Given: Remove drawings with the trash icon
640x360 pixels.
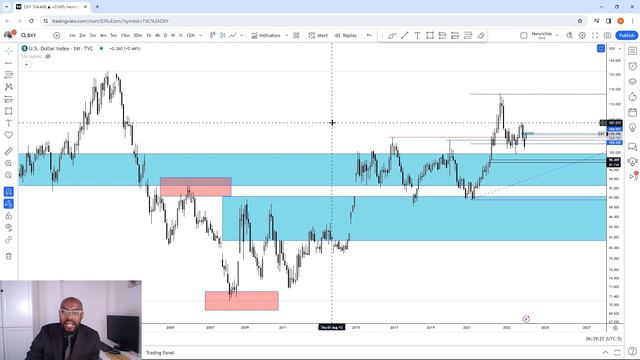Looking at the screenshot, I should tap(9, 256).
